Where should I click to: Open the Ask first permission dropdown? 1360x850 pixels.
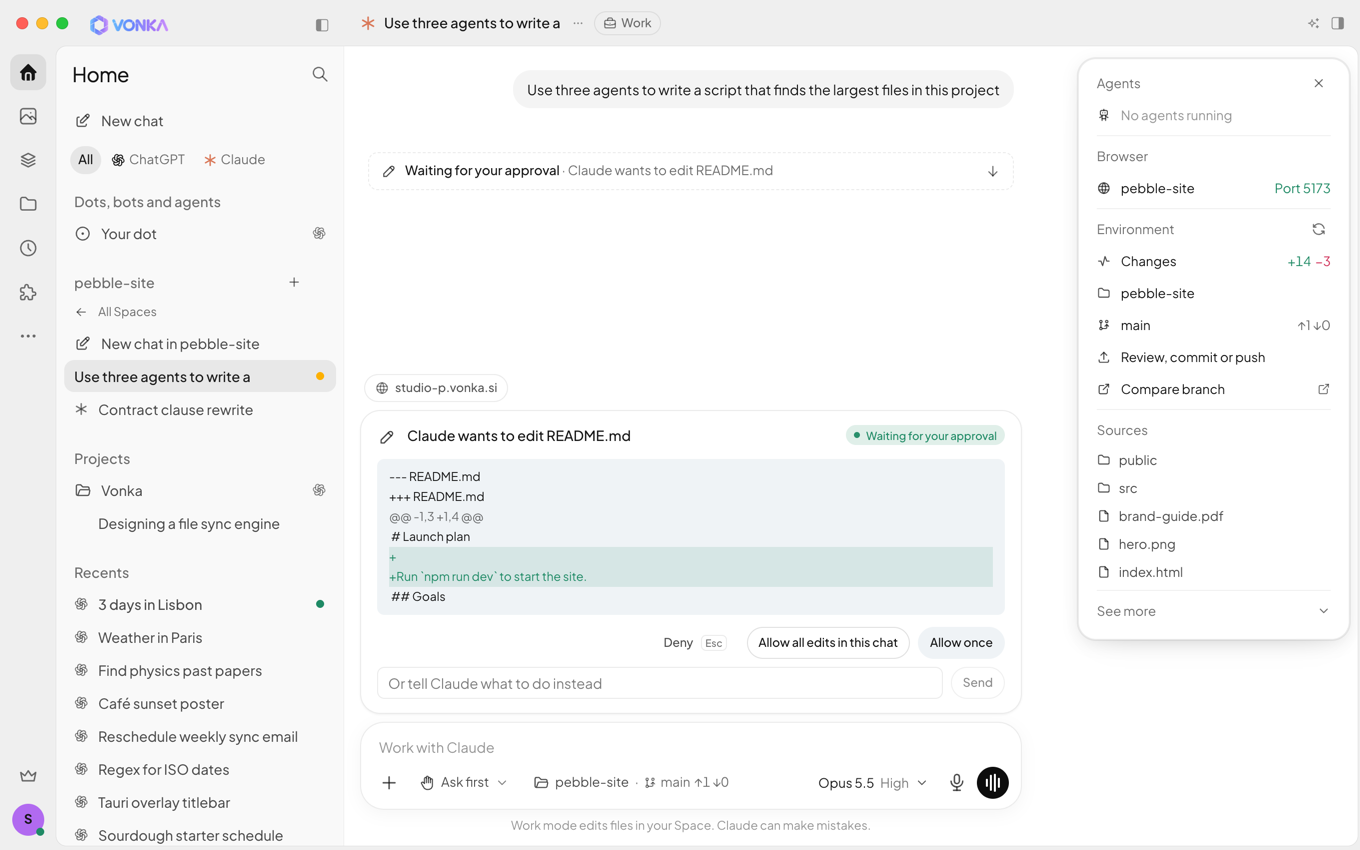coord(463,783)
